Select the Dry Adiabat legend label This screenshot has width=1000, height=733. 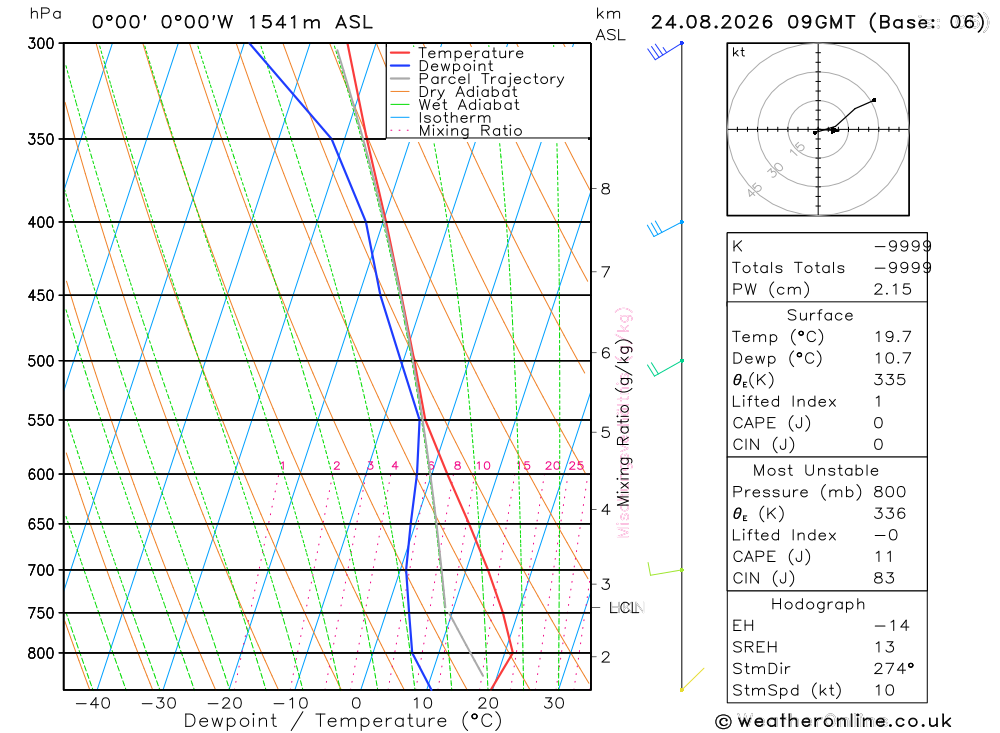(468, 92)
